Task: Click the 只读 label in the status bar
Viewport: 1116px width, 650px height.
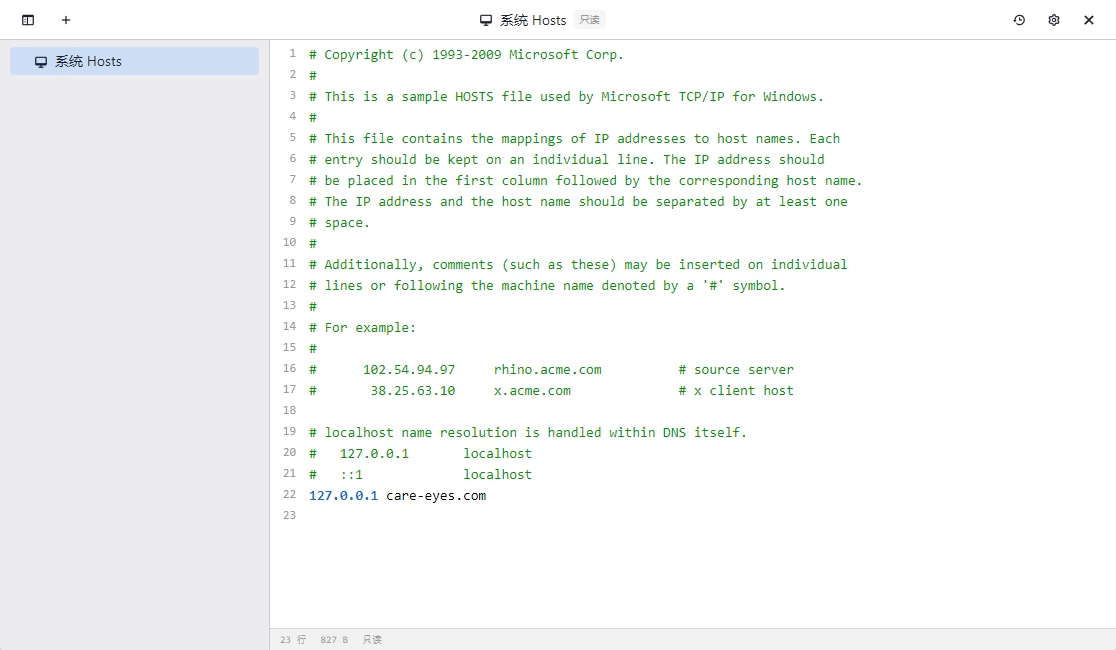Action: (372, 640)
